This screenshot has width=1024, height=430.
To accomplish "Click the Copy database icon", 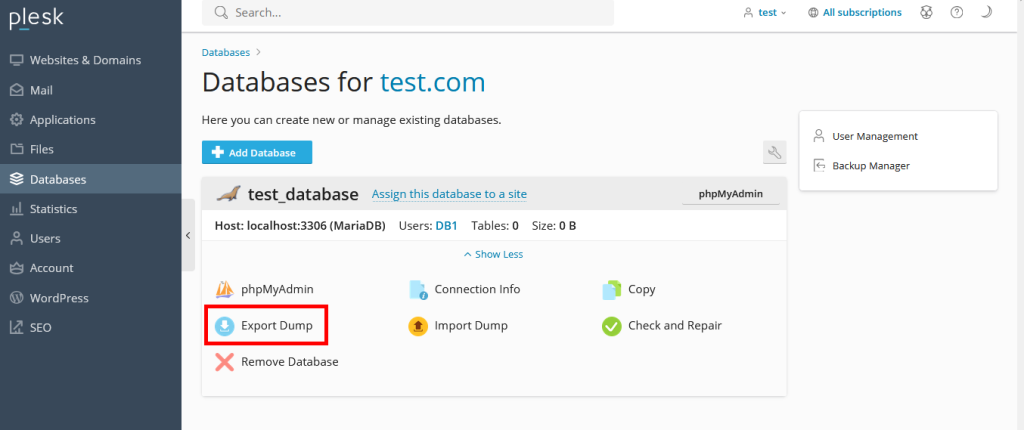I will [x=612, y=290].
